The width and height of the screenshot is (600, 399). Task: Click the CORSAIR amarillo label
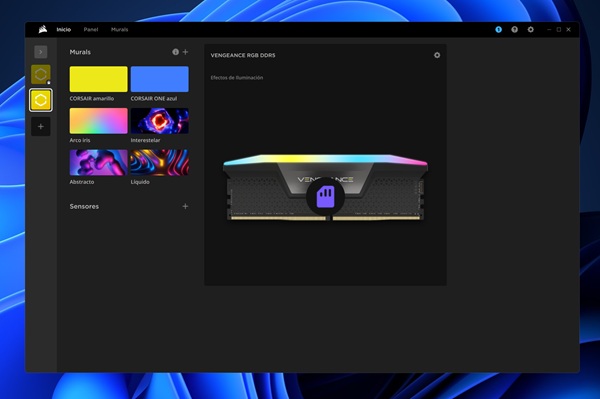[x=91, y=99]
